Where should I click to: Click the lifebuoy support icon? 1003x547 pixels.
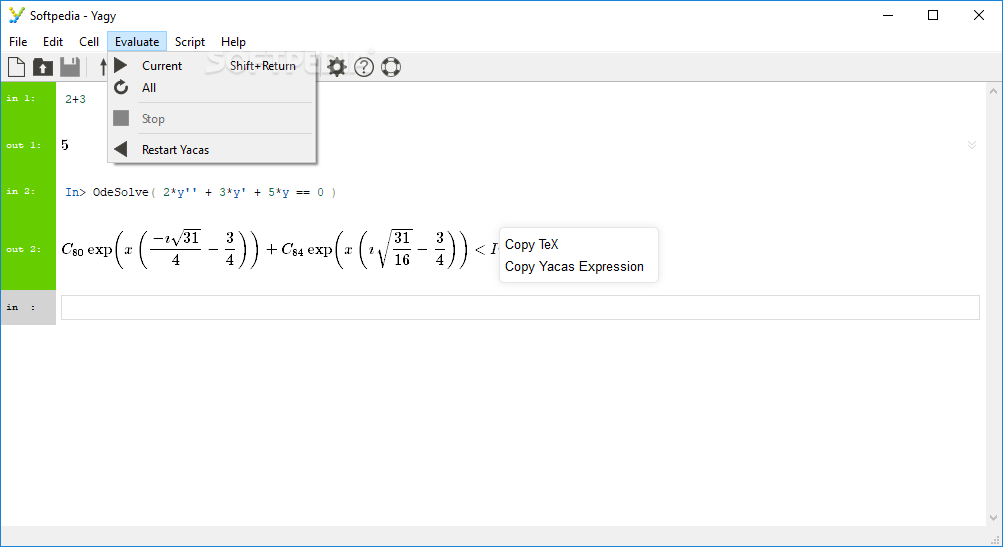coord(391,67)
